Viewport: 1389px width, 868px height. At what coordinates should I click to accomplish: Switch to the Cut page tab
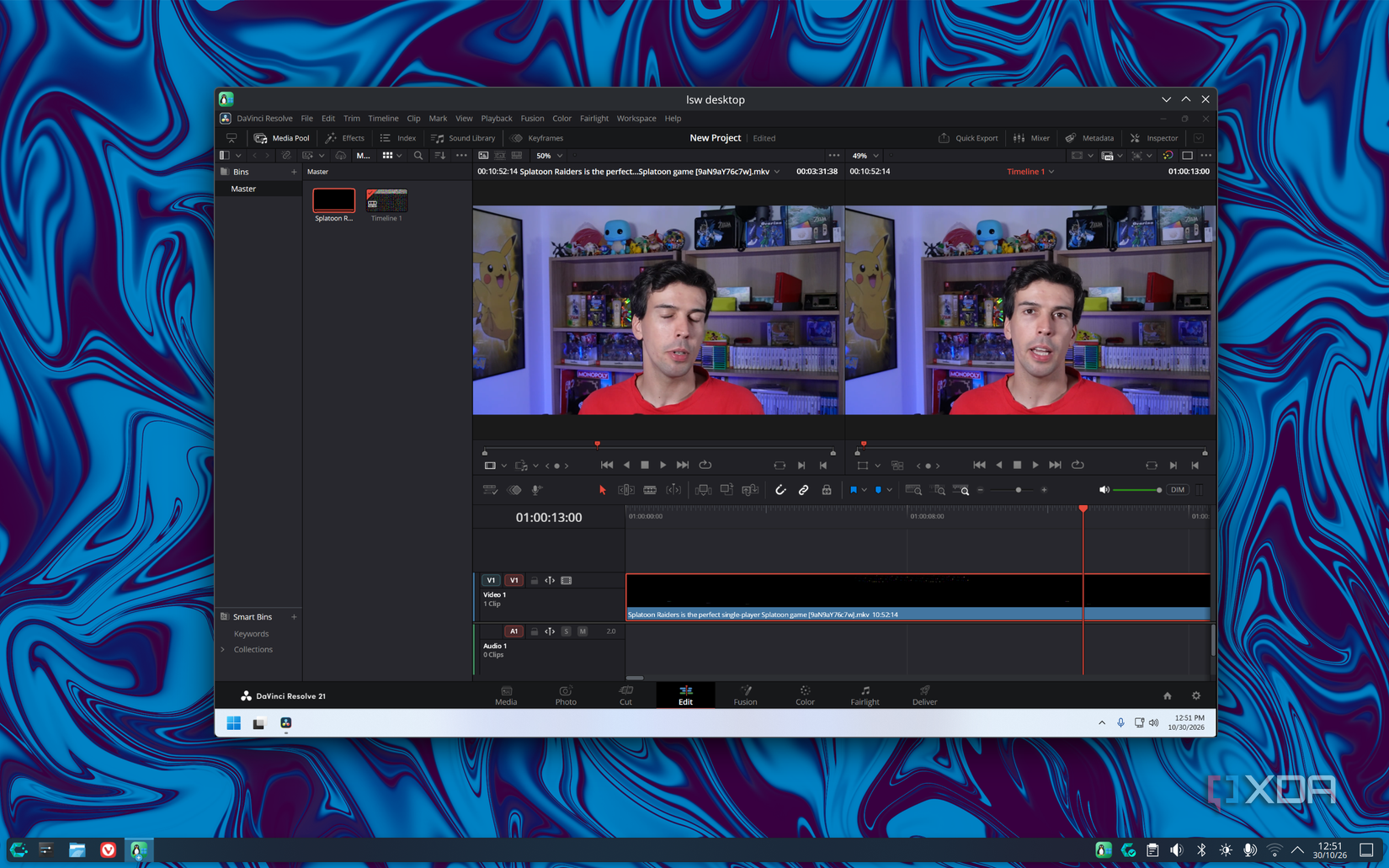pyautogui.click(x=625, y=695)
